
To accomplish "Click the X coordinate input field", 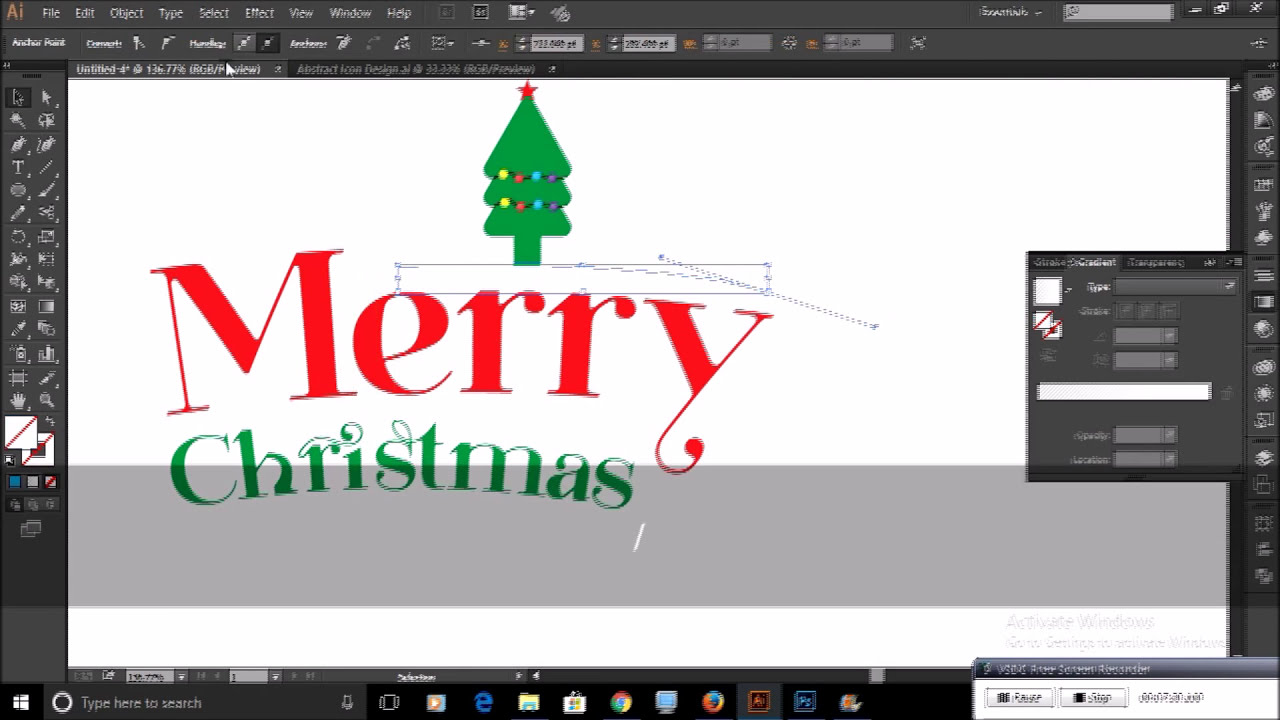I will tap(556, 43).
